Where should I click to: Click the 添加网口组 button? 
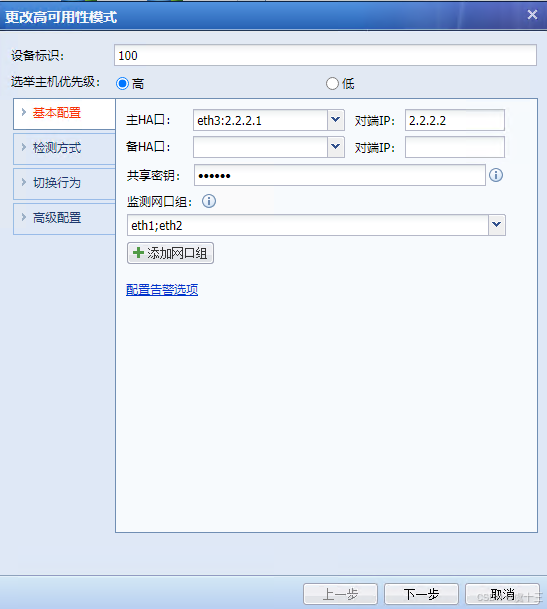point(170,253)
